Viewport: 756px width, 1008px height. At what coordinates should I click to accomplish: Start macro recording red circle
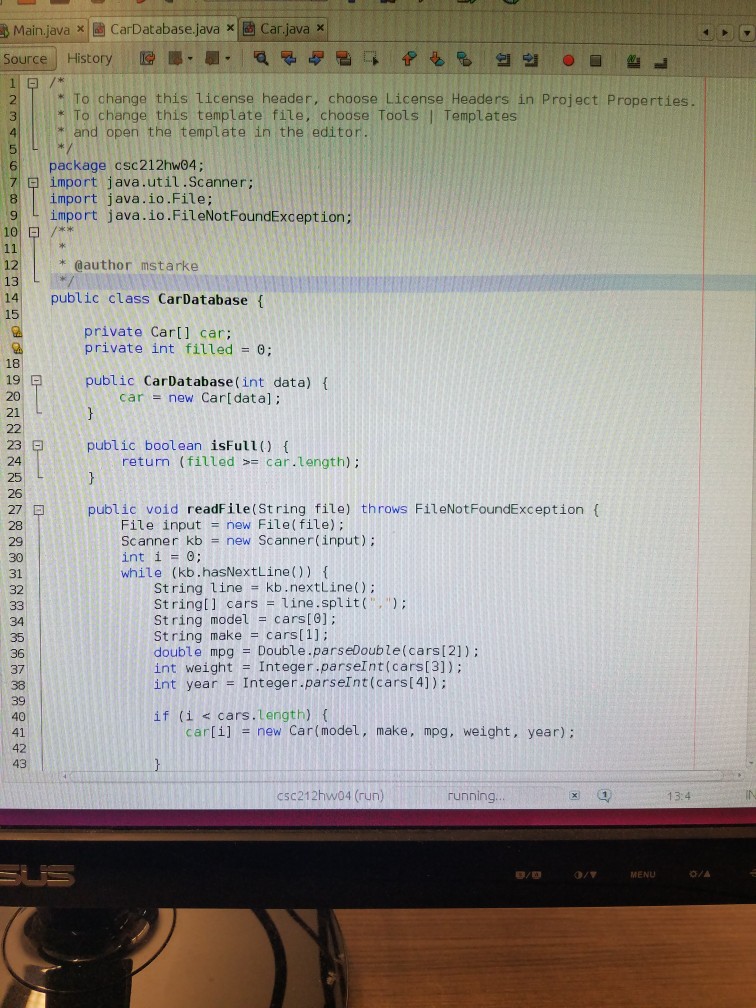(568, 60)
